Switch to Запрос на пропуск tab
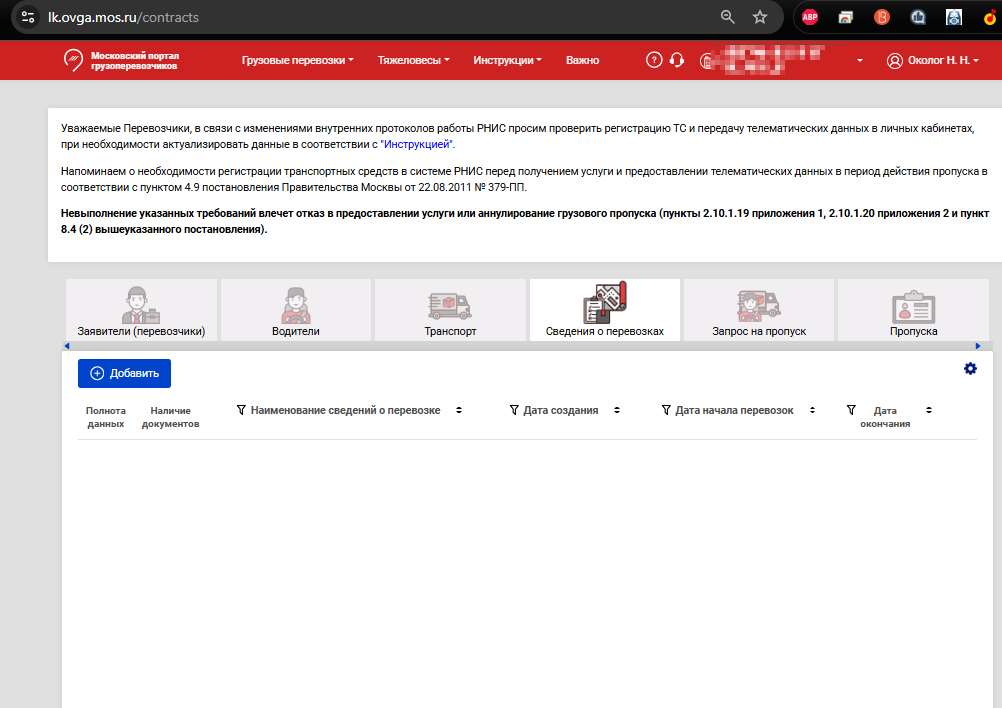 [x=759, y=310]
